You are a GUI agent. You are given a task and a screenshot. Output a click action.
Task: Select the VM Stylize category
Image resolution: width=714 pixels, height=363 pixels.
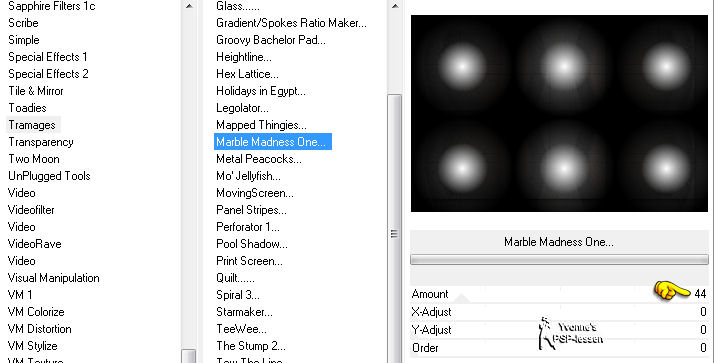pos(33,346)
